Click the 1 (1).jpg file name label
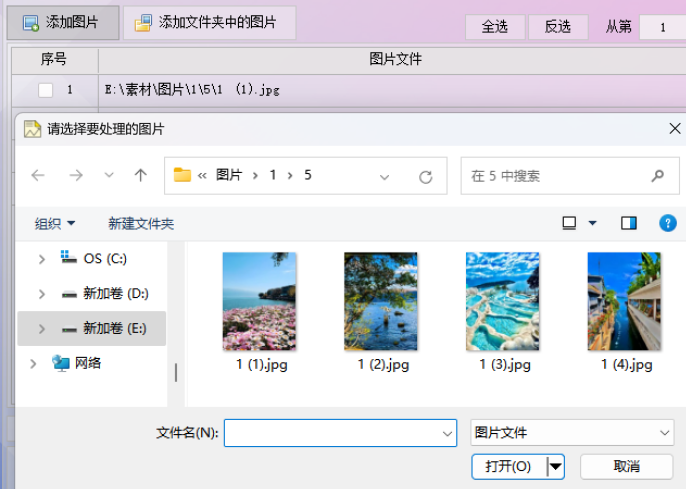 pos(262,365)
